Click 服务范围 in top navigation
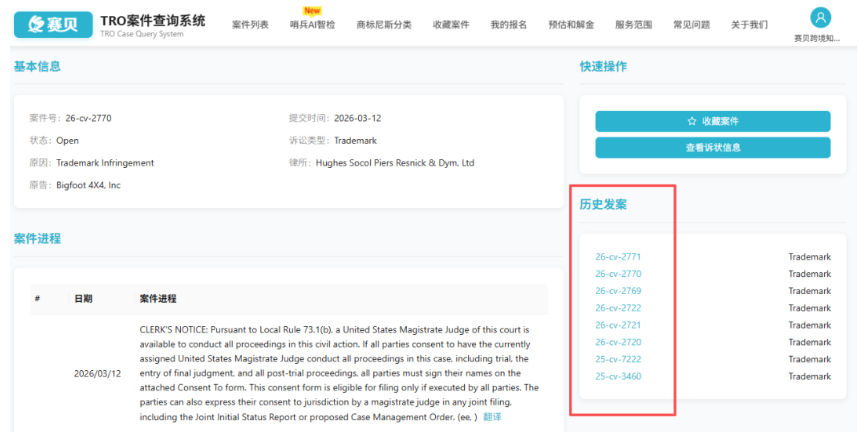The image size is (867, 437). [634, 25]
